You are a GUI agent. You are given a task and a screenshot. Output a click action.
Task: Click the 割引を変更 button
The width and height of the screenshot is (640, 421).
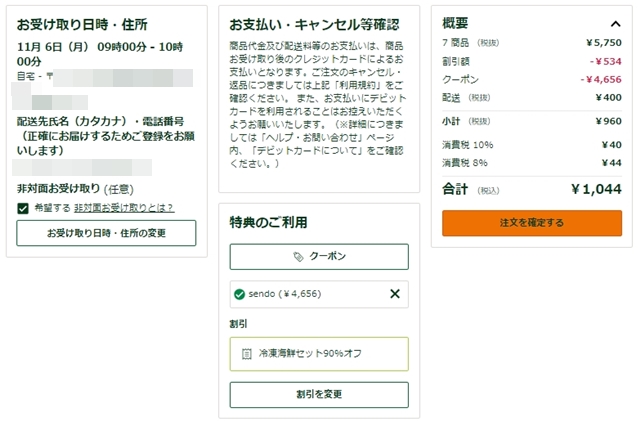(319, 394)
